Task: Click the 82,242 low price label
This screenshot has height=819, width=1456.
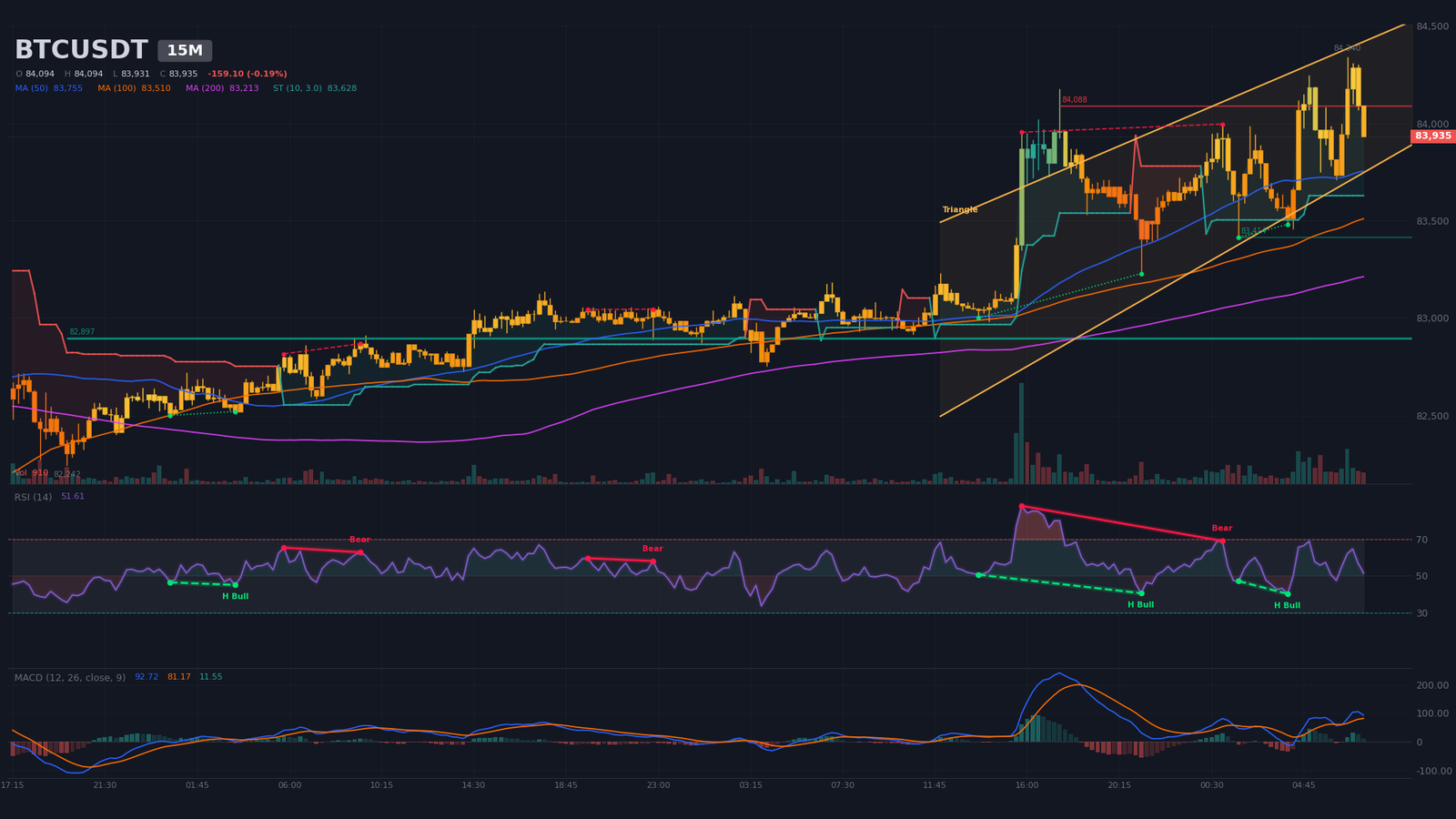Action: point(66,474)
